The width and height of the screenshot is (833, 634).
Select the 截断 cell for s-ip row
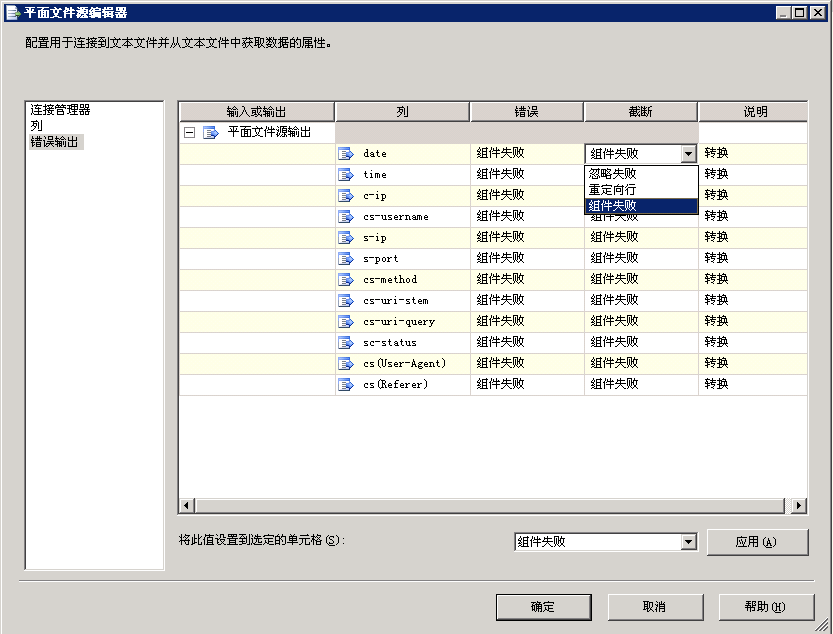641,238
